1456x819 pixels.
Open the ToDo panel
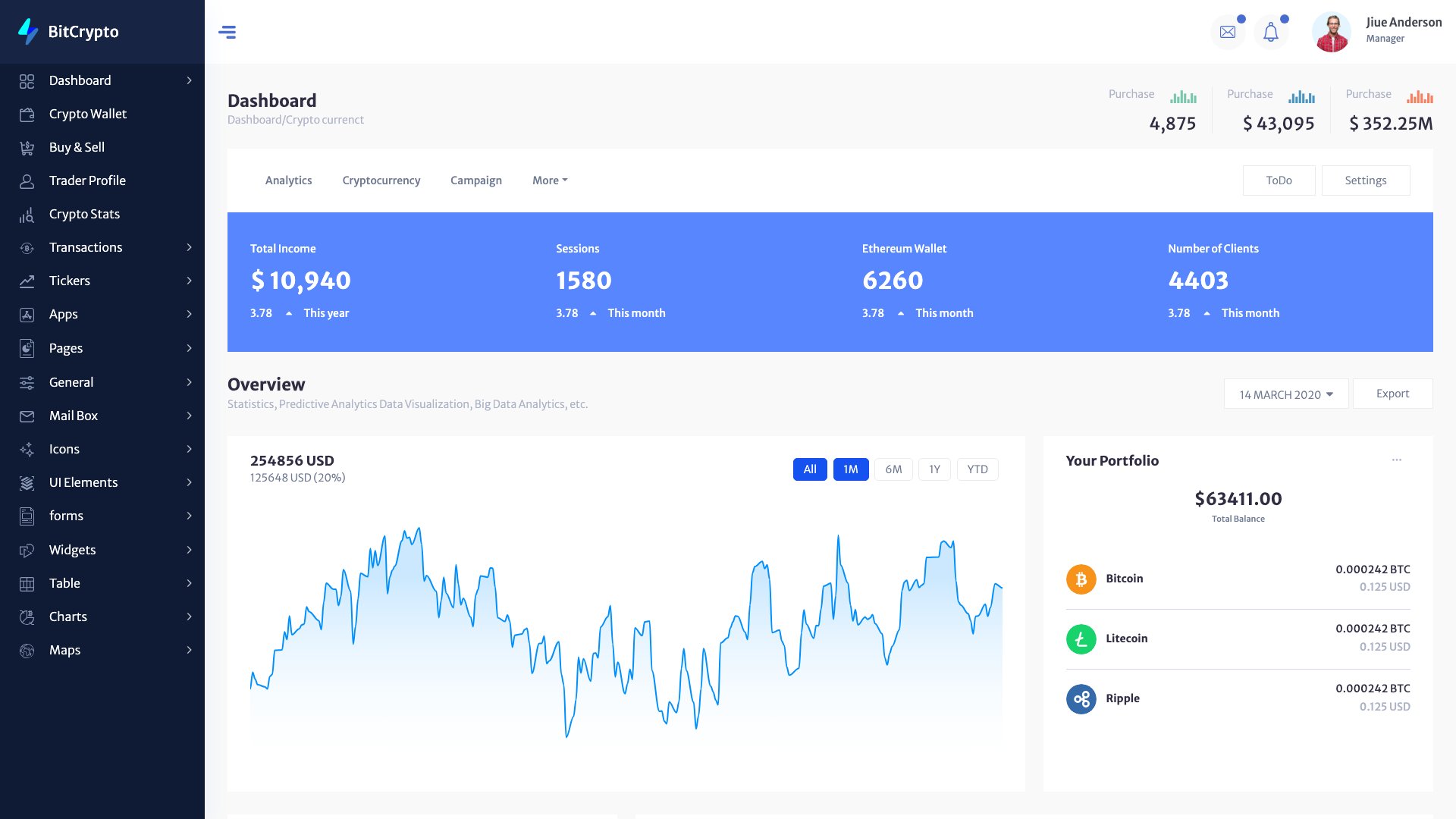pos(1279,180)
